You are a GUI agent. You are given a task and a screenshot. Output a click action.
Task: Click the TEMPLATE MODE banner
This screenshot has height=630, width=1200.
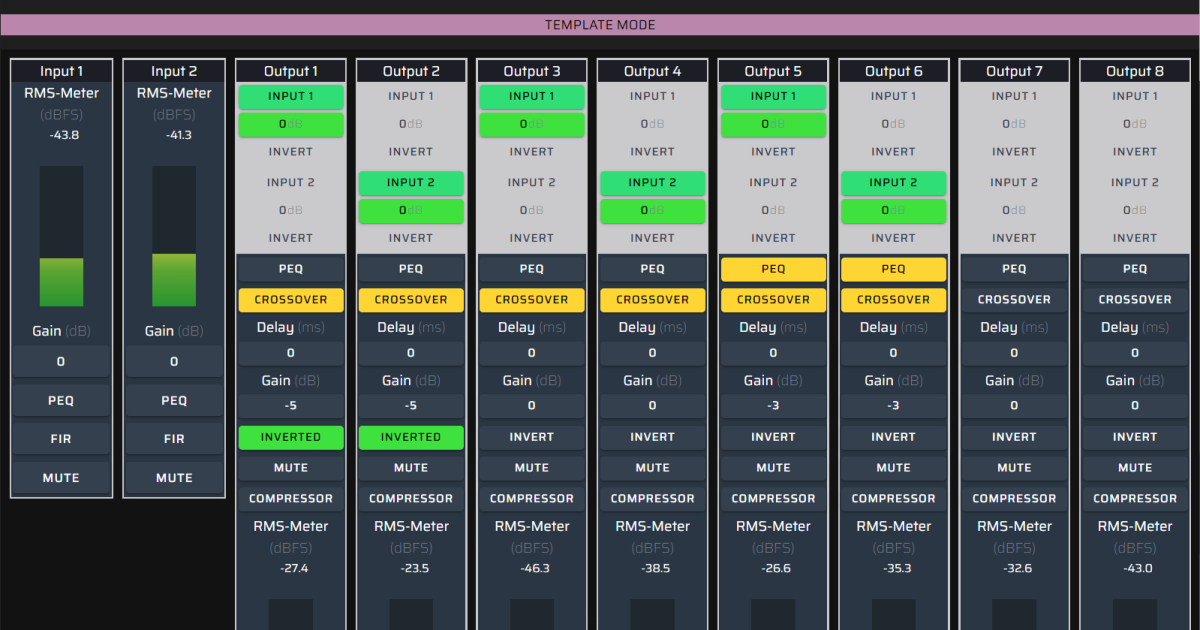pos(600,25)
